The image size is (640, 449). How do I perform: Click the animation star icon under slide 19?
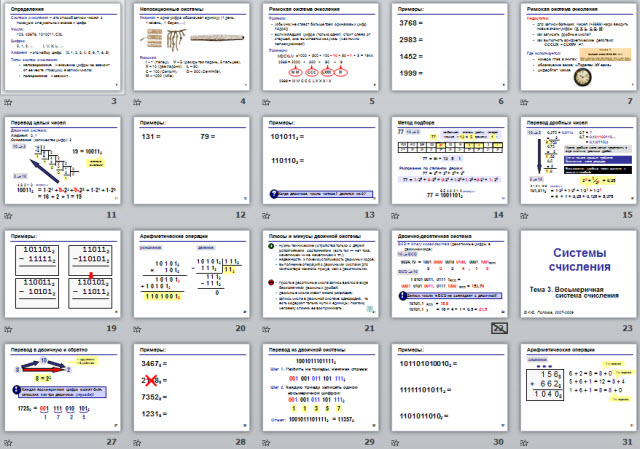coord(10,328)
